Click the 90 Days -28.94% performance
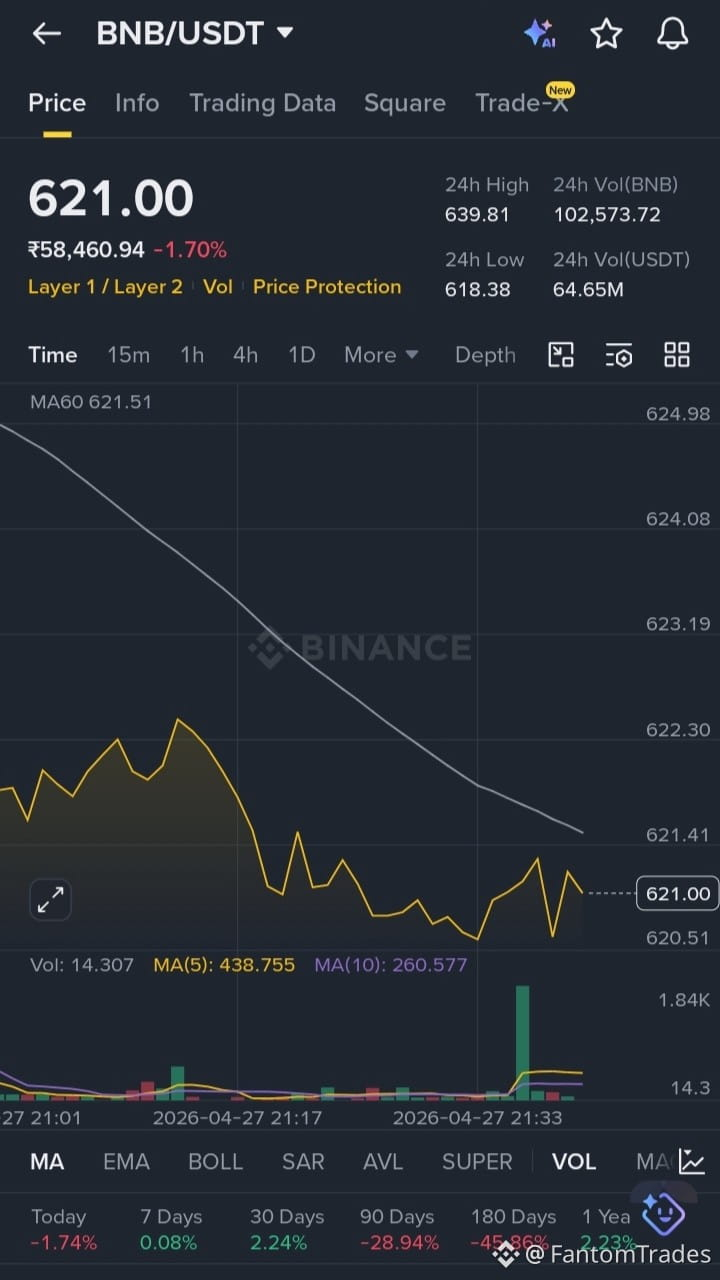The height and width of the screenshot is (1280, 720). coord(397,1230)
